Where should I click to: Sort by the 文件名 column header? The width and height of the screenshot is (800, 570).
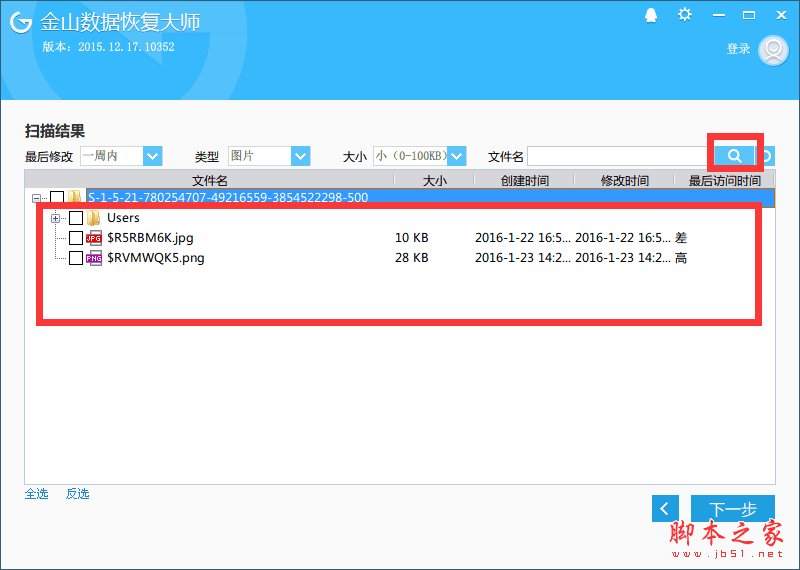(209, 180)
